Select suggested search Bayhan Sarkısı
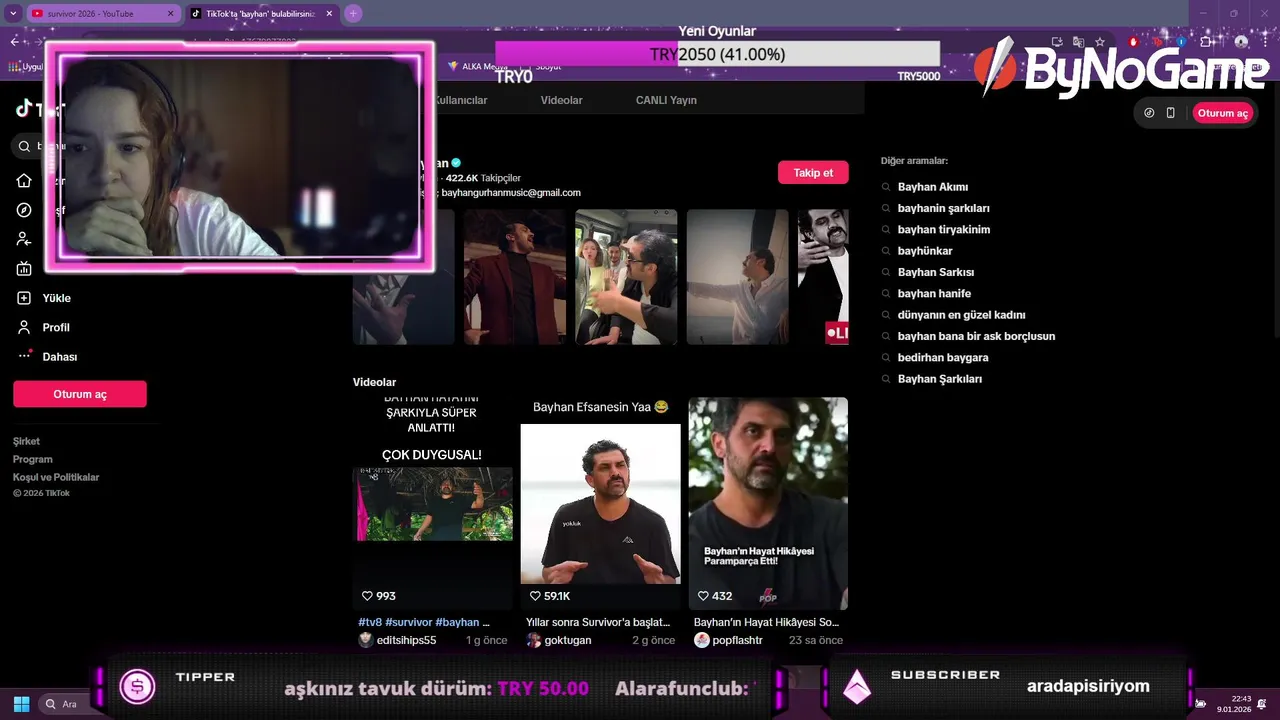Screen dimensions: 1280x720 coord(936,272)
